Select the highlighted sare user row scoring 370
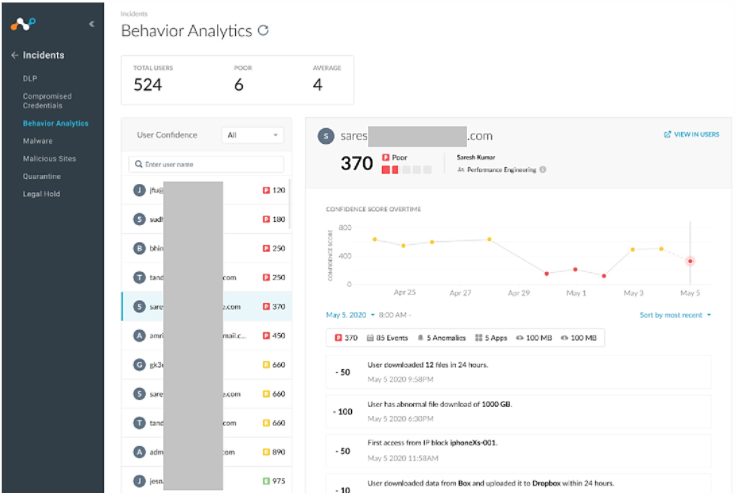 tap(206, 306)
